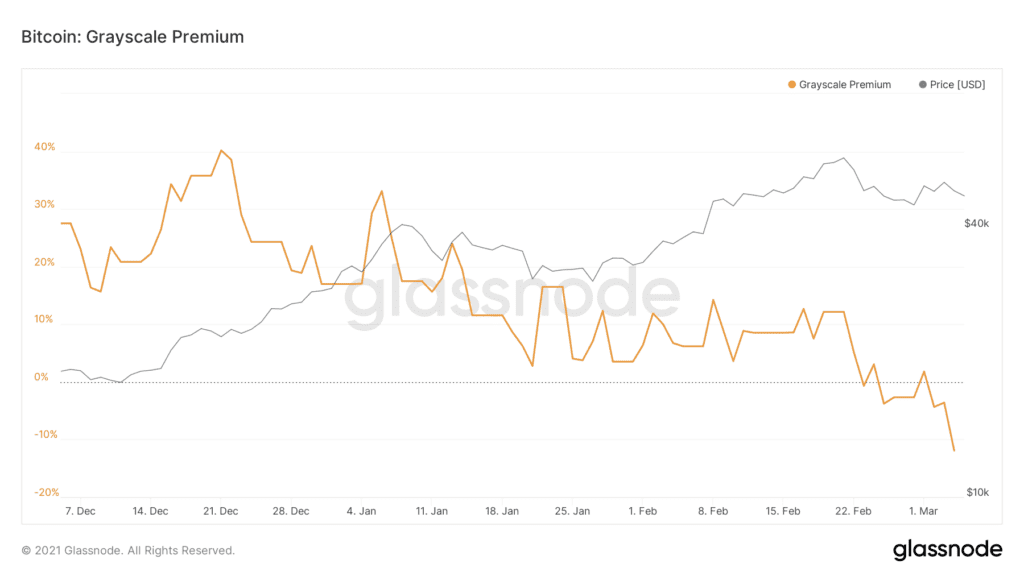Screen dimensions: 1024x576
Task: Toggle the Grayscale Premium series label
Action: click(844, 85)
